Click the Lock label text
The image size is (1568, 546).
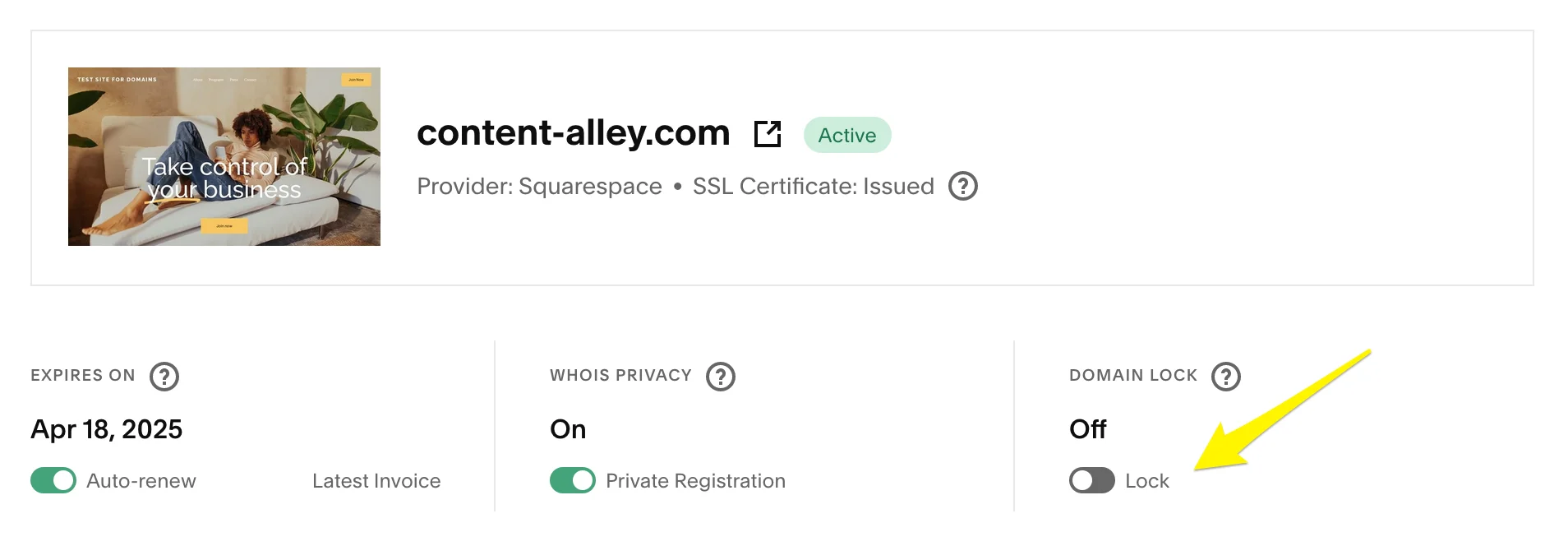[x=1146, y=481]
